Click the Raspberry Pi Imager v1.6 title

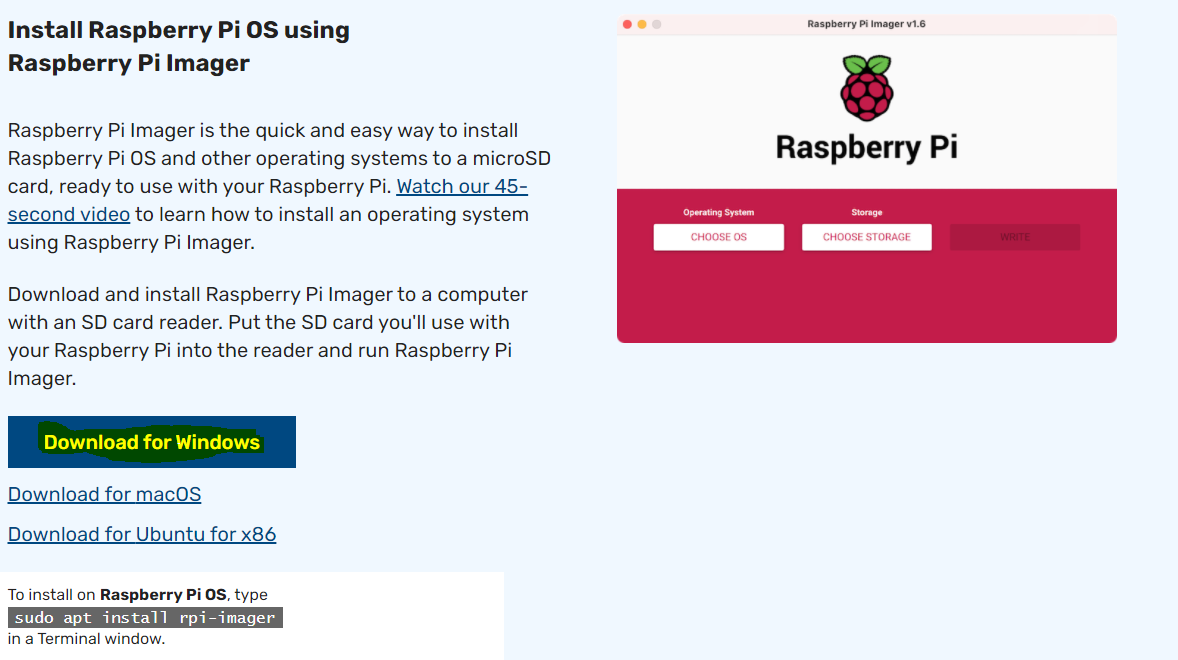866,24
